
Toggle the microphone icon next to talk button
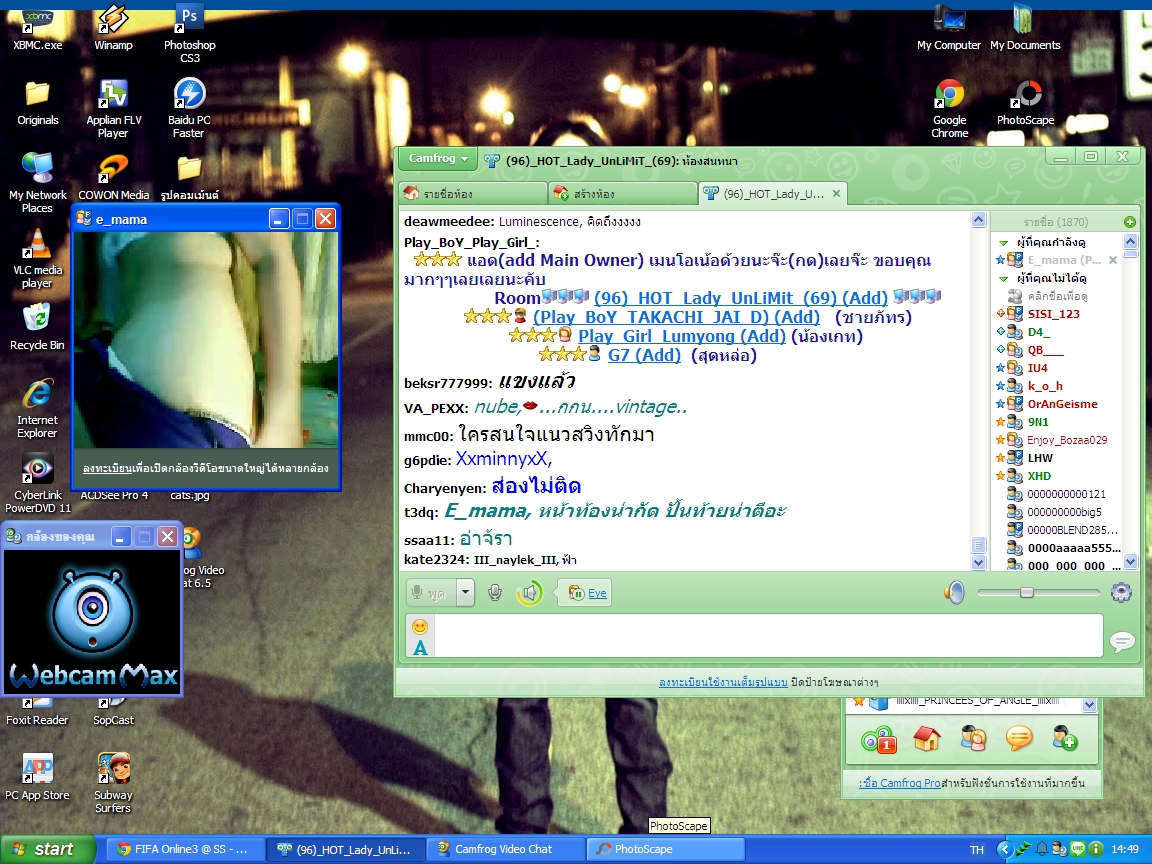coord(495,592)
